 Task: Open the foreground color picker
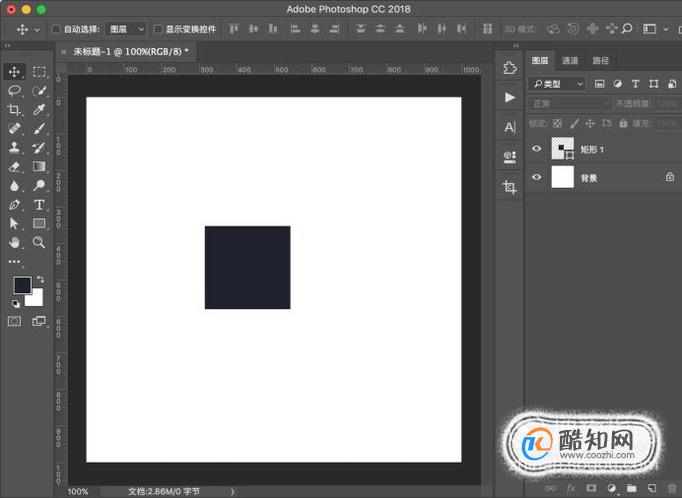[22, 285]
